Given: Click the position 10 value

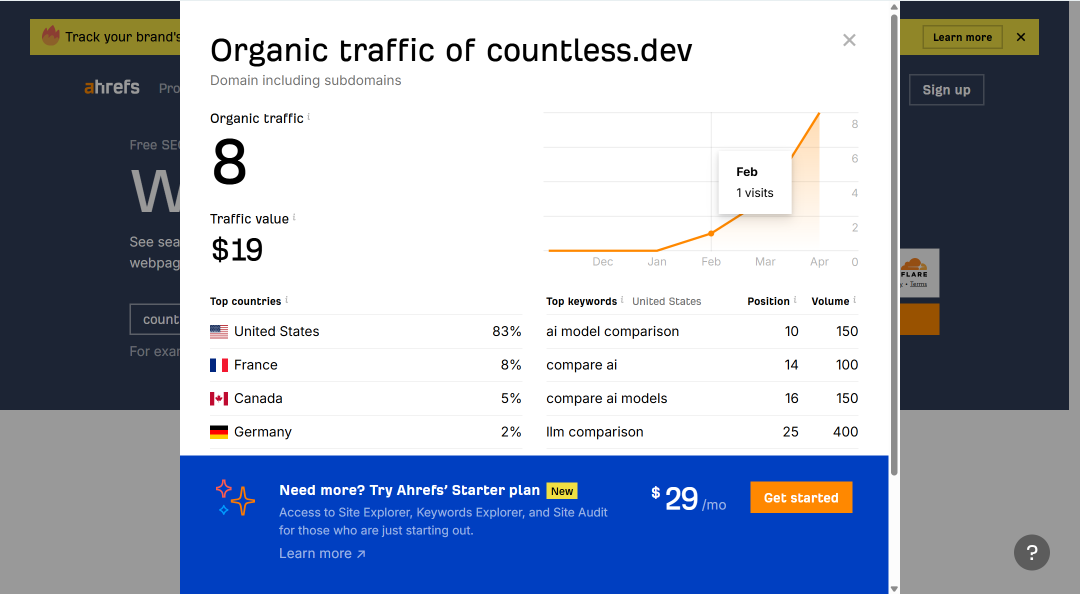Looking at the screenshot, I should (x=791, y=331).
